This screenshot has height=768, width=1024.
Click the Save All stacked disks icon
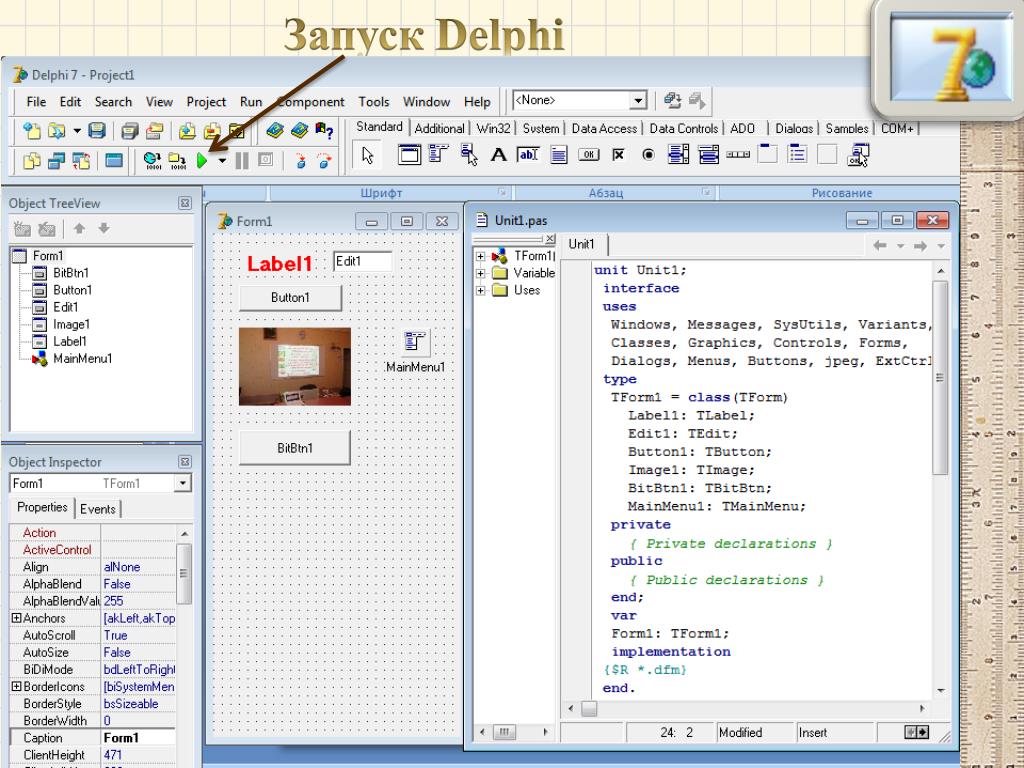pyautogui.click(x=130, y=131)
